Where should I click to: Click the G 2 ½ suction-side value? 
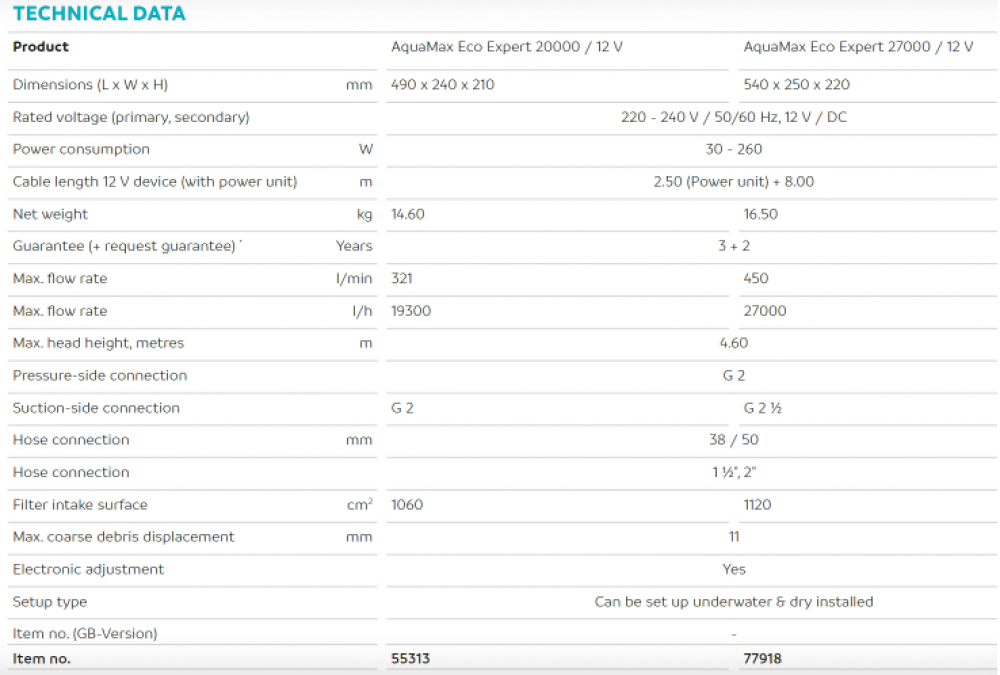coord(762,408)
